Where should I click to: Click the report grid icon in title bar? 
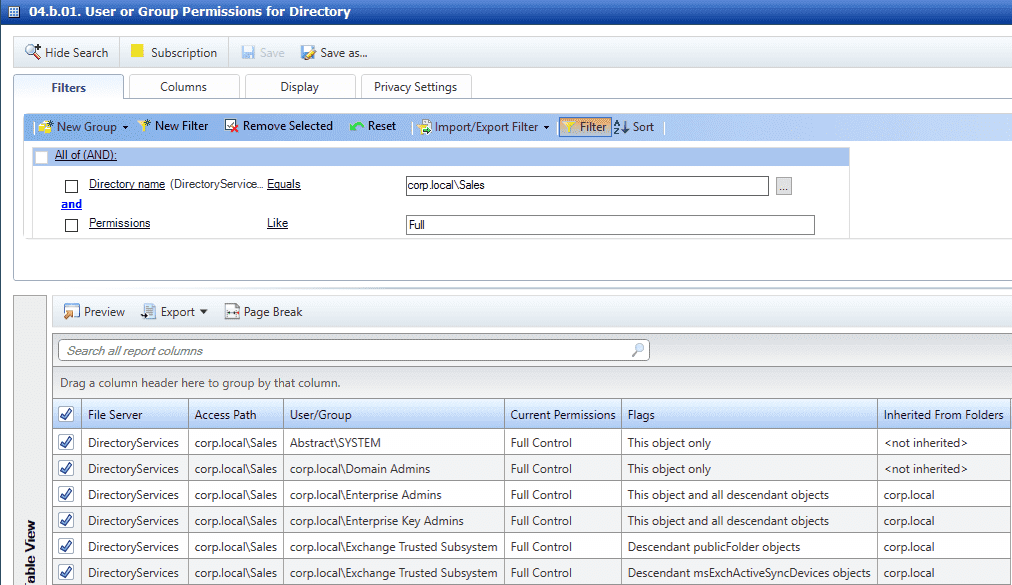[x=14, y=12]
